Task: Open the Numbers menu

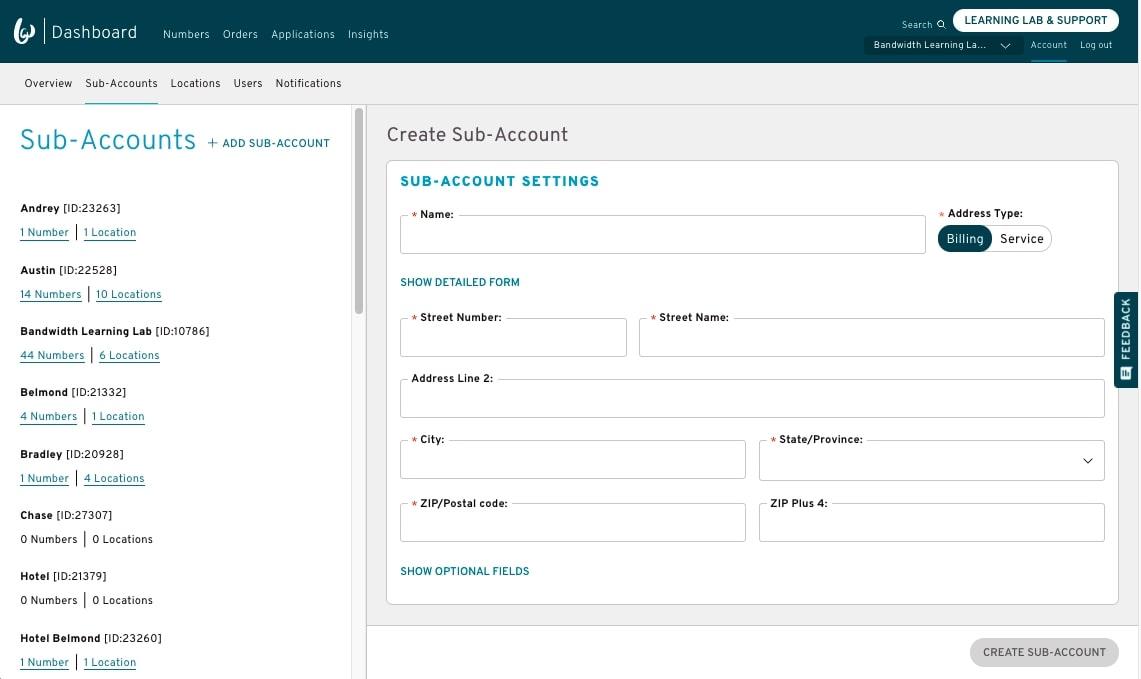Action: [x=186, y=34]
